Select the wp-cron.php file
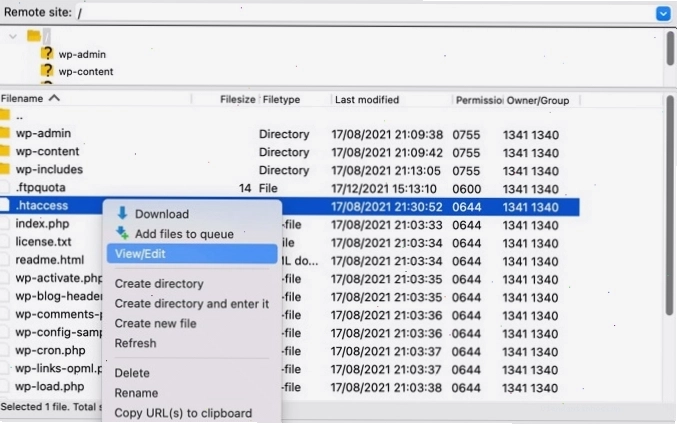This screenshot has width=677, height=425. click(x=51, y=350)
